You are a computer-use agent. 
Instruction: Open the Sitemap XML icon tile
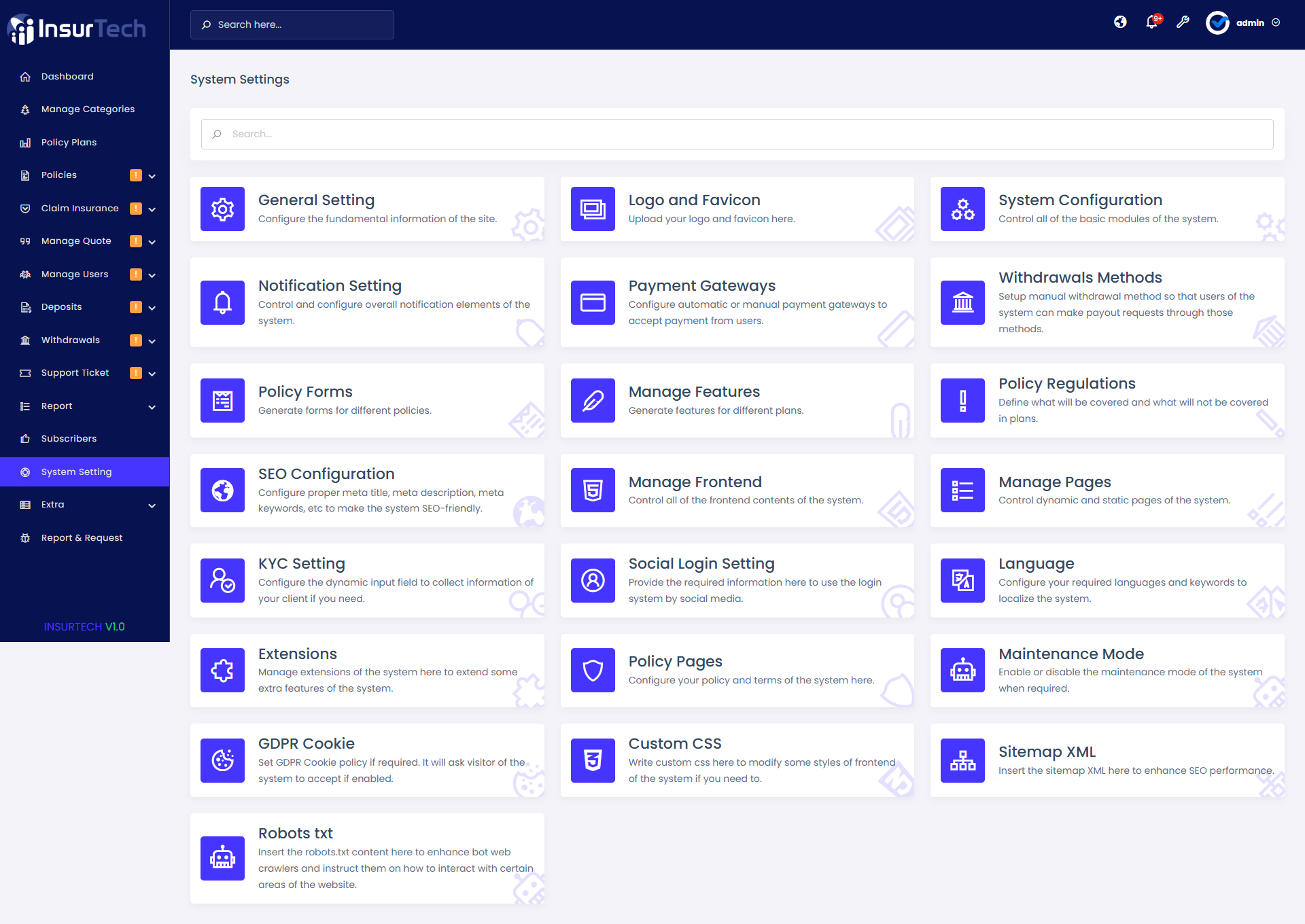(x=962, y=760)
